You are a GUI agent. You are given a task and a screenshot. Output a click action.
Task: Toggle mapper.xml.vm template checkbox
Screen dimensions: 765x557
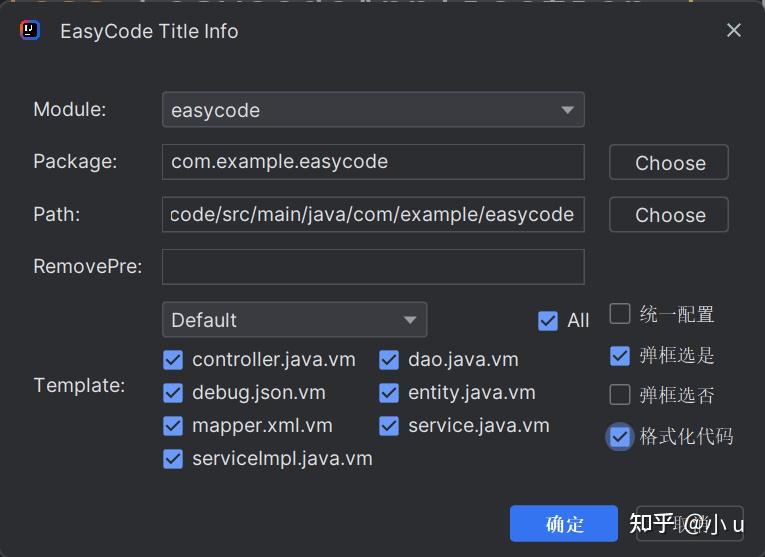[x=173, y=426]
